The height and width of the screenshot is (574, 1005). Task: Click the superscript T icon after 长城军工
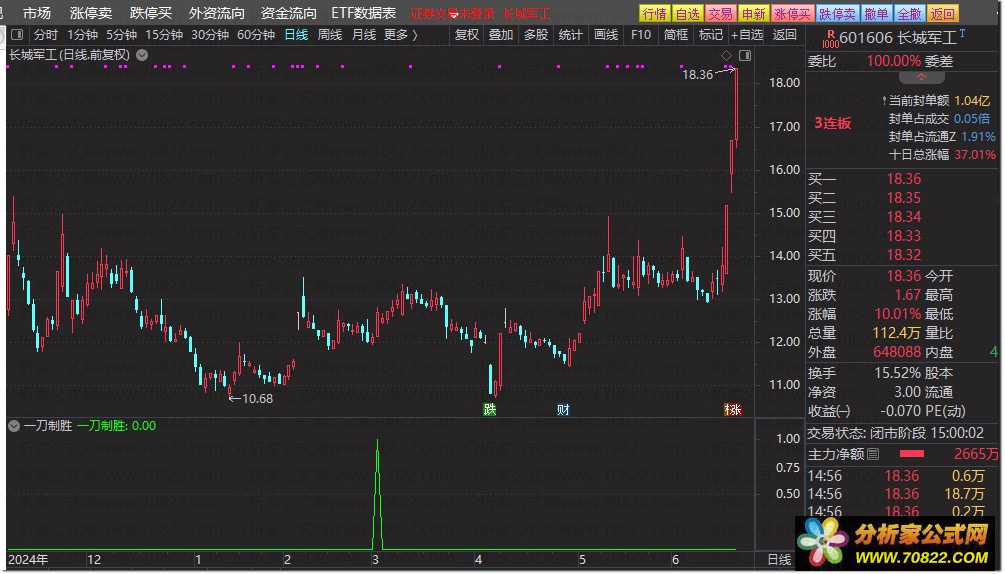(963, 33)
